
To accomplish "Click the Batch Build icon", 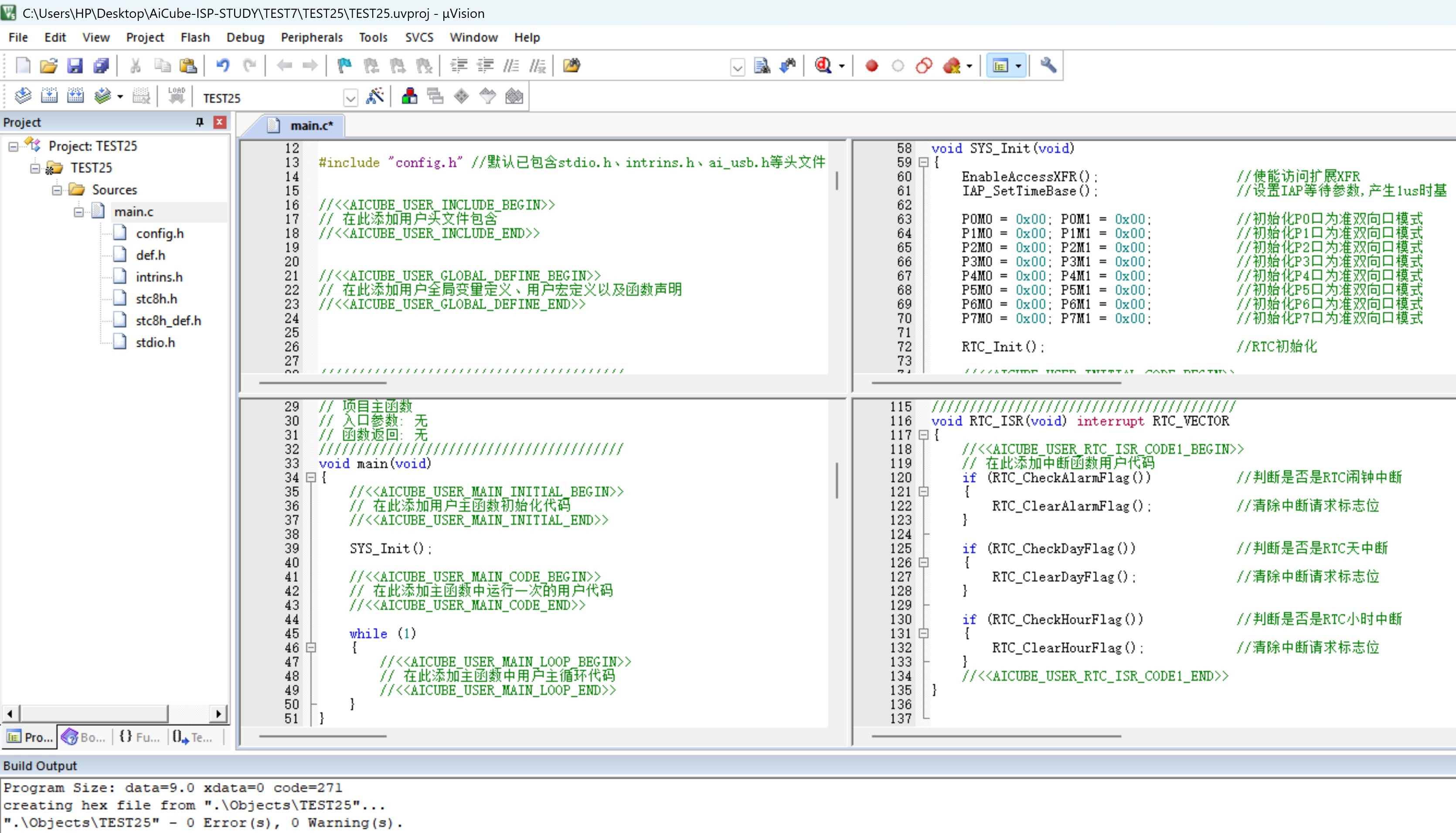I will (102, 96).
